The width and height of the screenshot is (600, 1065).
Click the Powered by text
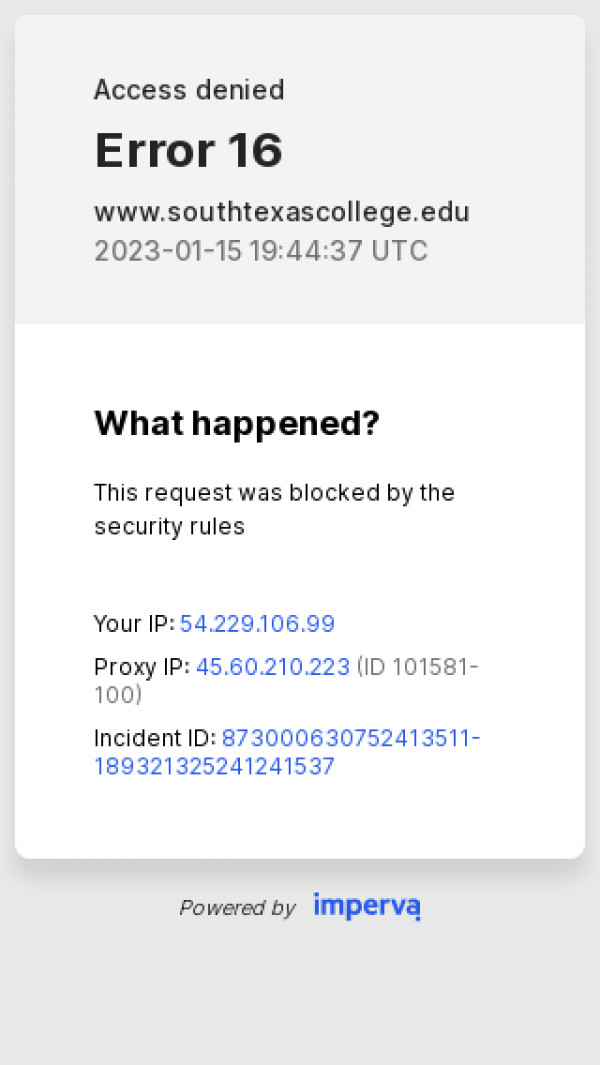click(237, 908)
